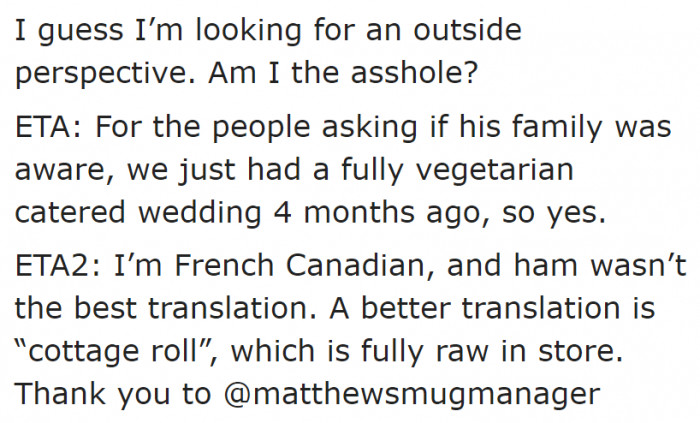Click the phrase "A better translation is"
This screenshot has width=700, height=423.
point(492,308)
